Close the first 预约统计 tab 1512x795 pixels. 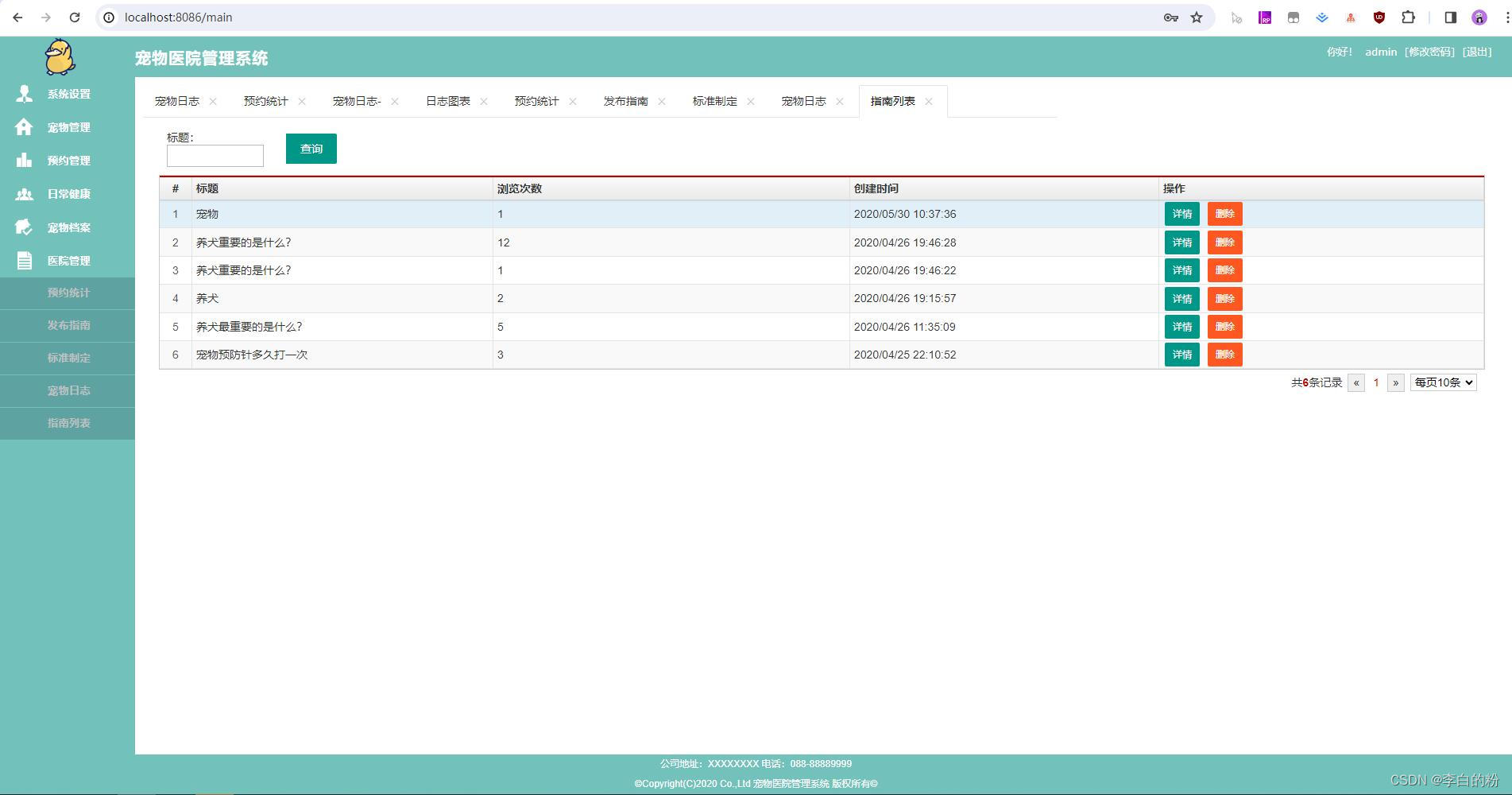(x=302, y=102)
